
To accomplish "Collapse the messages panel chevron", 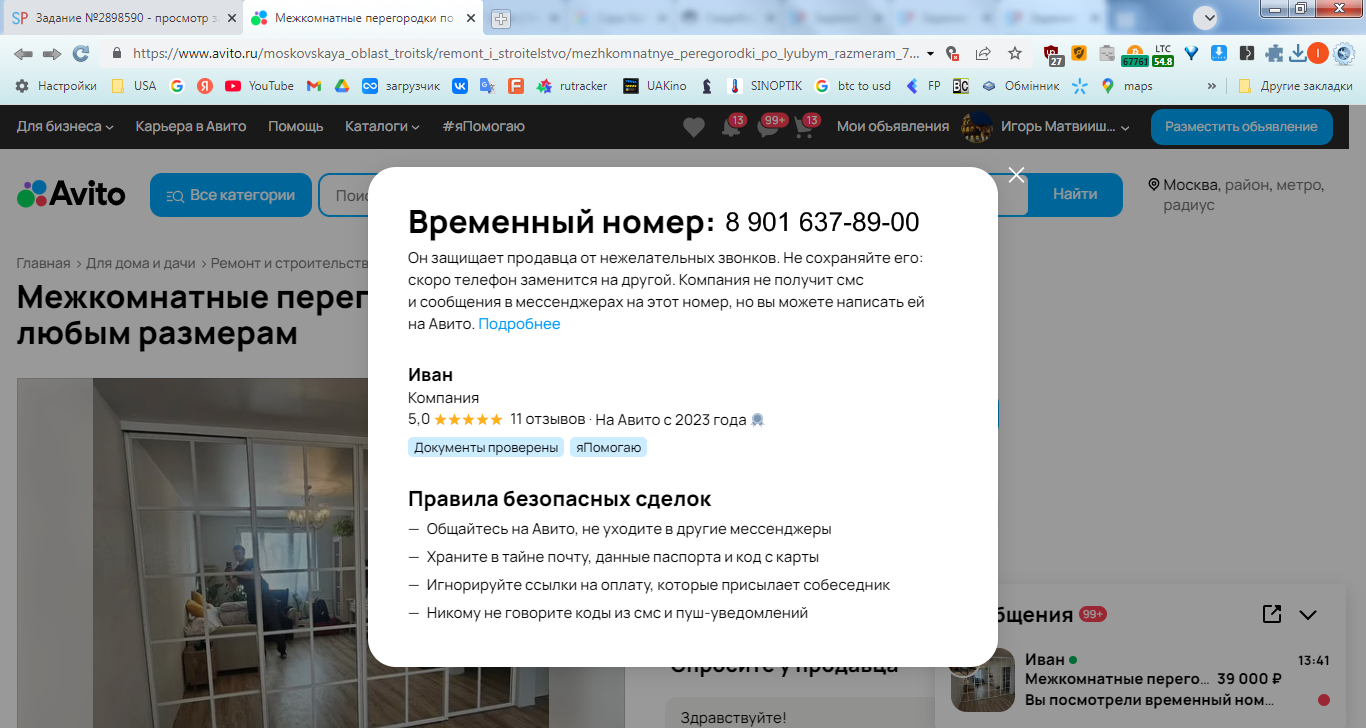I will pyautogui.click(x=1308, y=615).
